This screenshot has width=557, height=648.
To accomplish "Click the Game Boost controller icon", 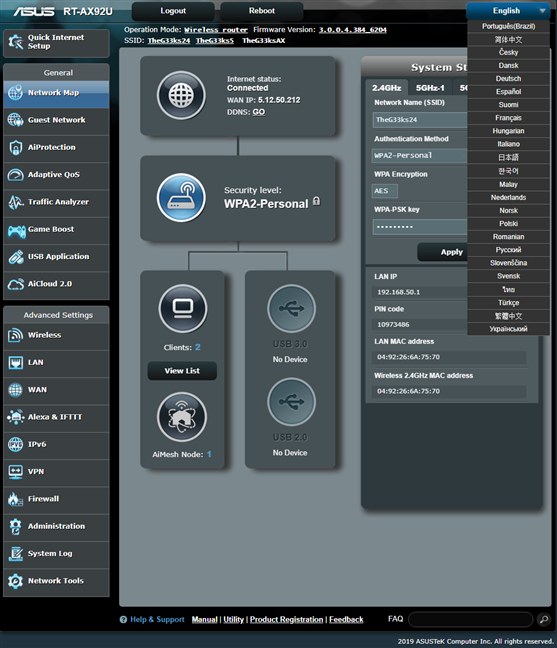I will pos(17,231).
